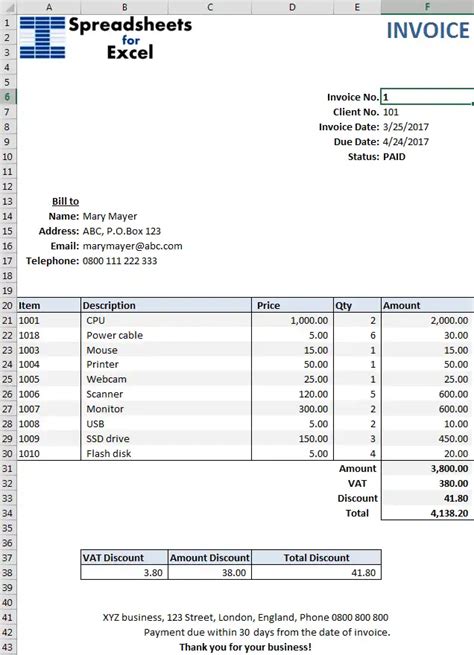Select row 20 header
474x655 pixels.
(x=8, y=305)
